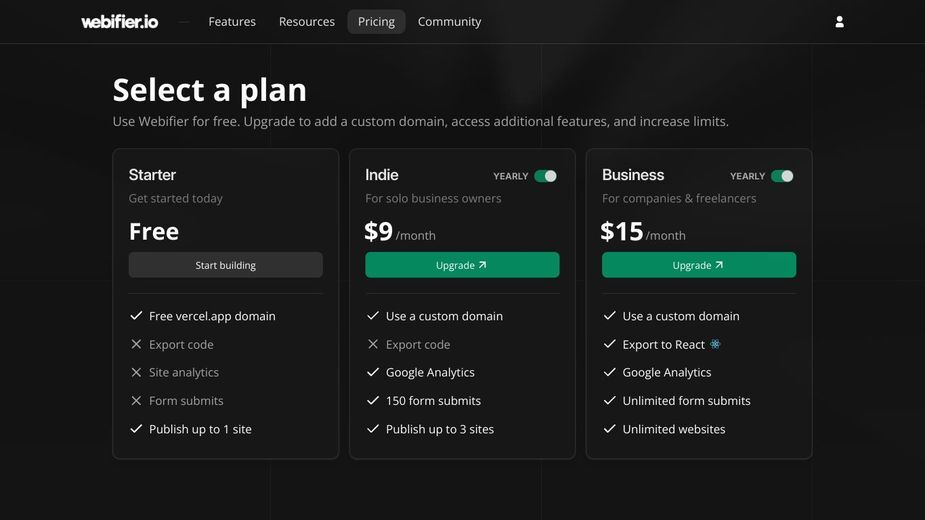Go to the Community page

coord(450,22)
